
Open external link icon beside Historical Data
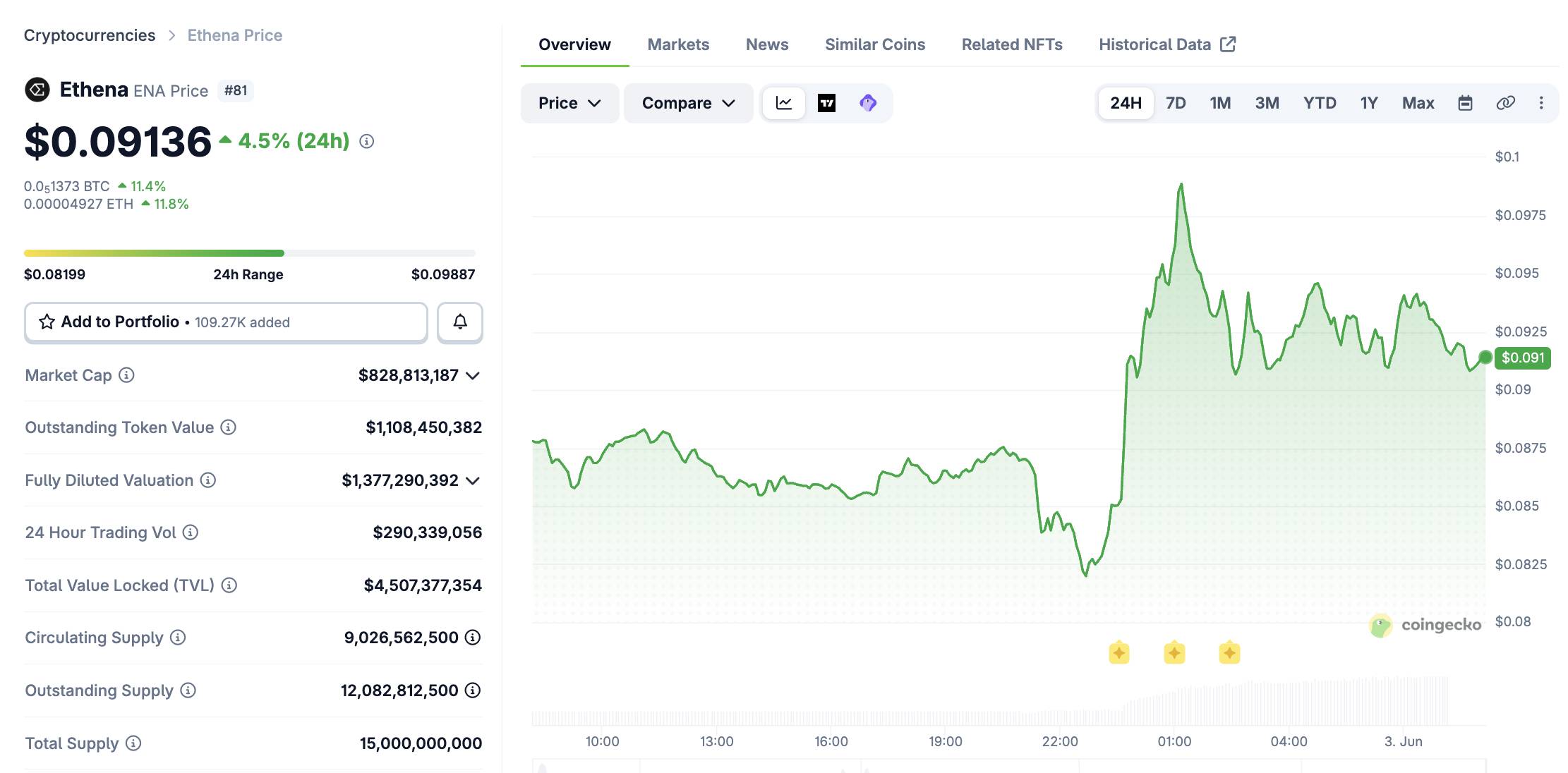(1228, 44)
